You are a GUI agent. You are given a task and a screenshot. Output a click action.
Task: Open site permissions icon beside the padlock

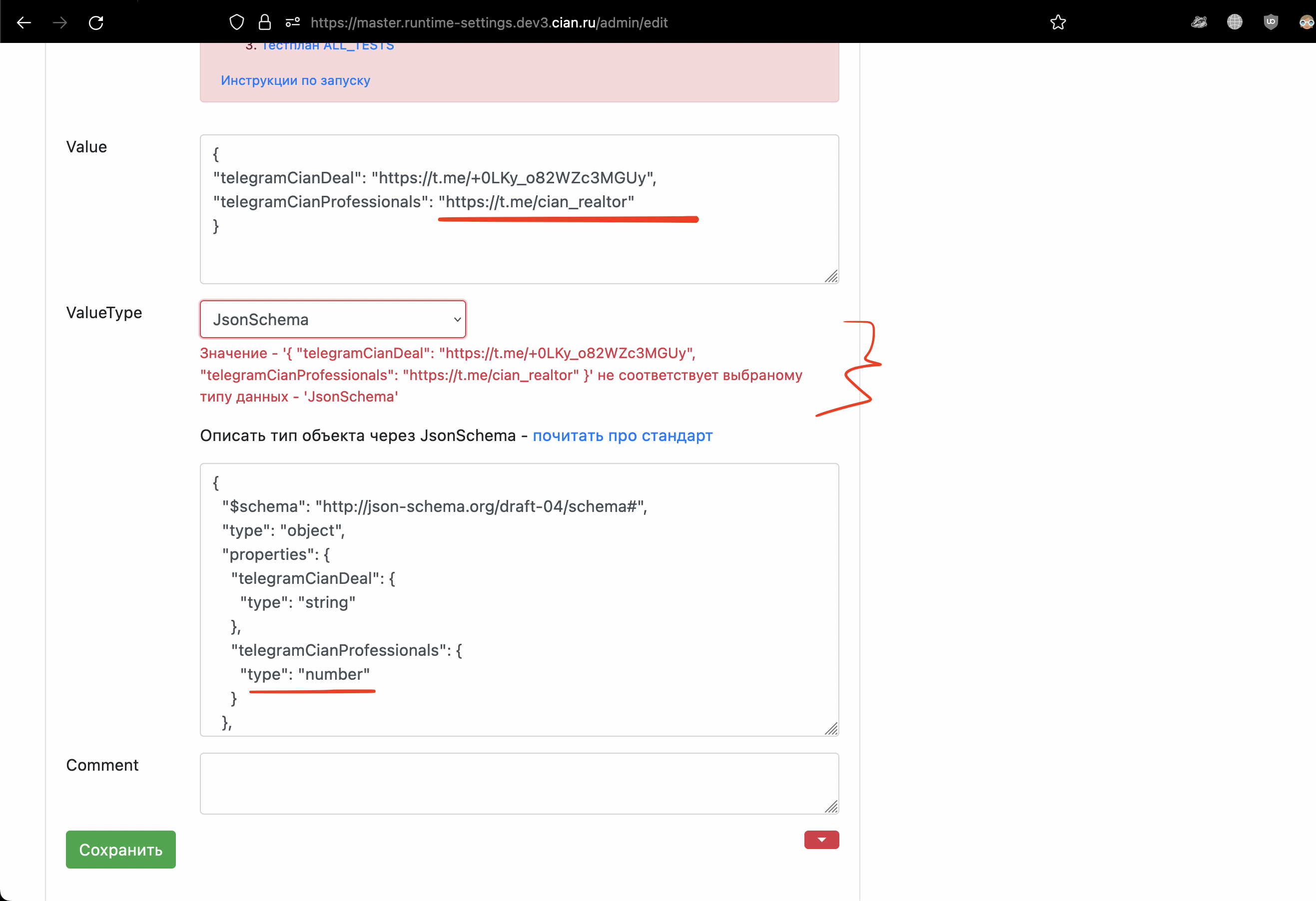(x=293, y=22)
